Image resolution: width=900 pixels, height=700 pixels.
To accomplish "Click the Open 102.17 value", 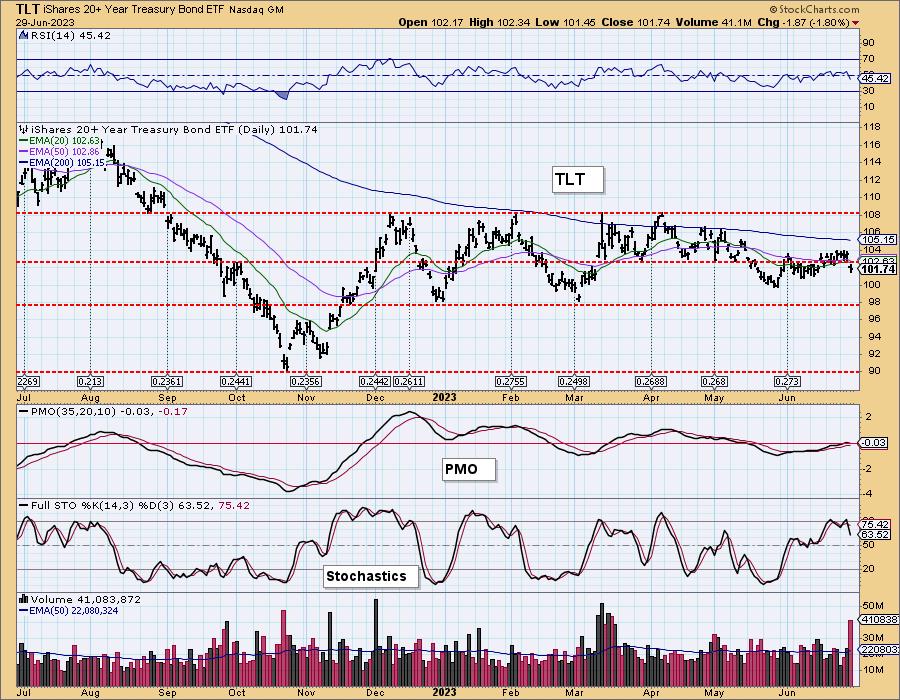I will click(430, 22).
